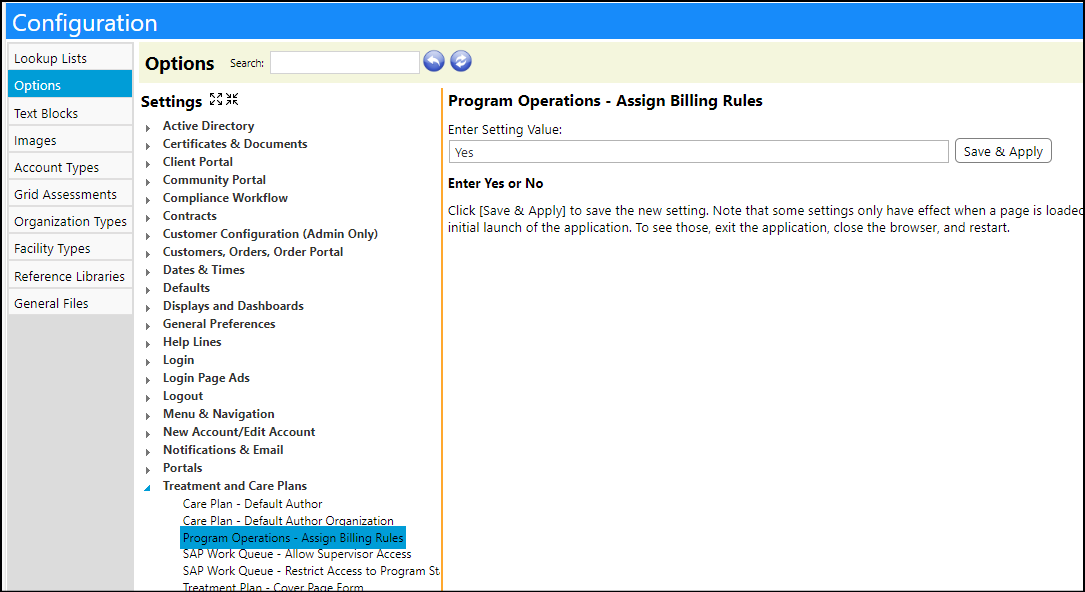This screenshot has height=592, width=1085.
Task: Select Program Operations - Assign Billing Rules
Action: [293, 538]
